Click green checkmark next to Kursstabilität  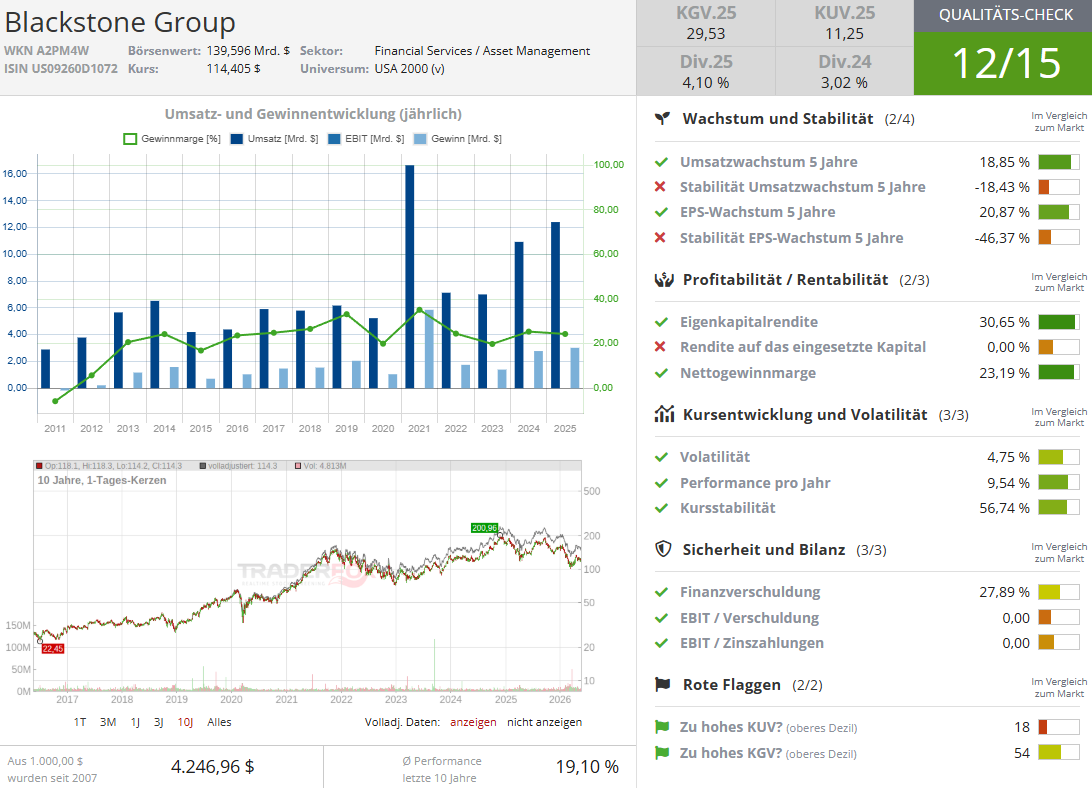coord(661,508)
